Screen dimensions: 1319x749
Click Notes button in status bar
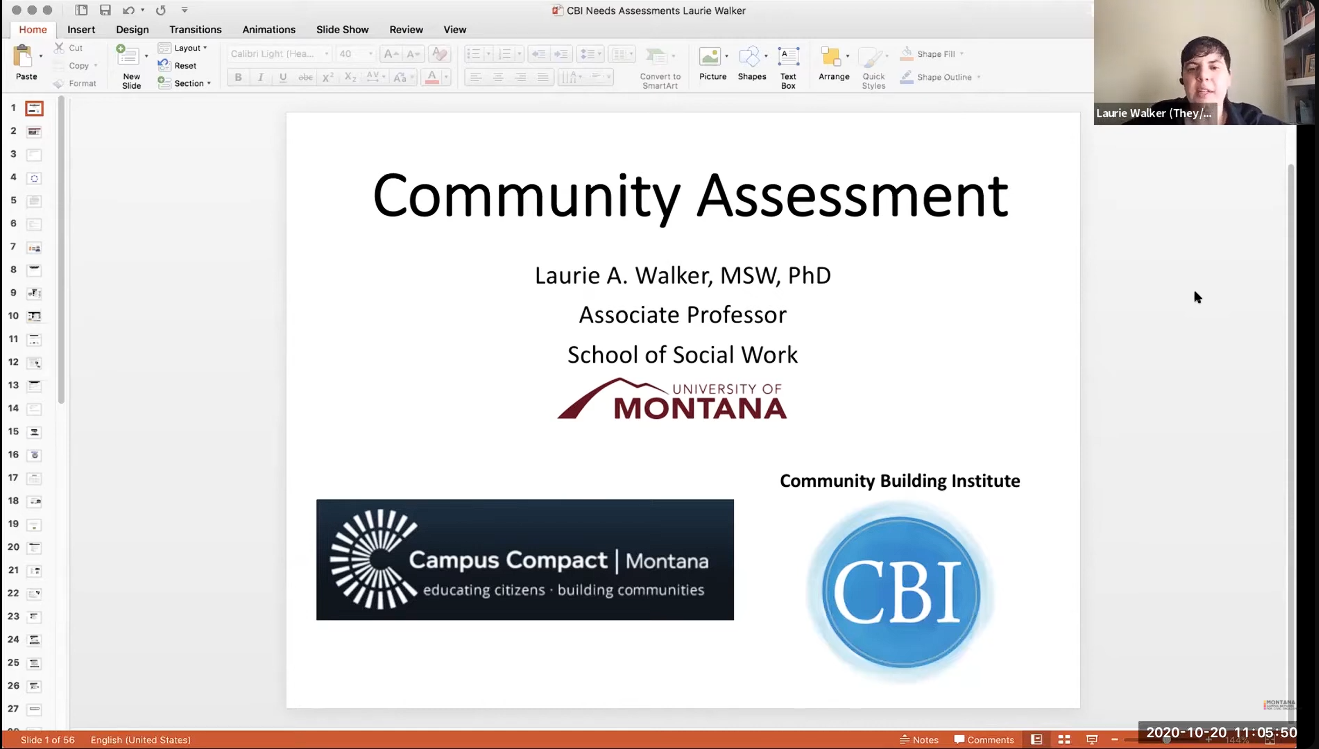point(920,740)
